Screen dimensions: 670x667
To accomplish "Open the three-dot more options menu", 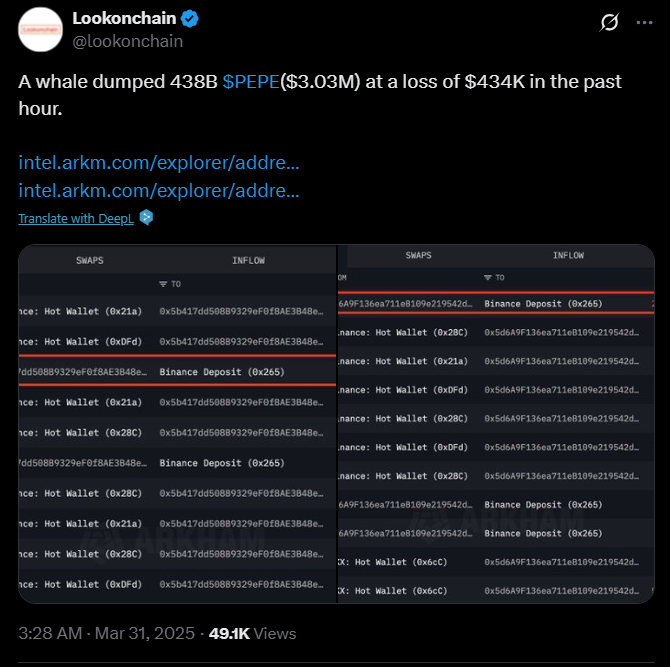I will (x=644, y=23).
